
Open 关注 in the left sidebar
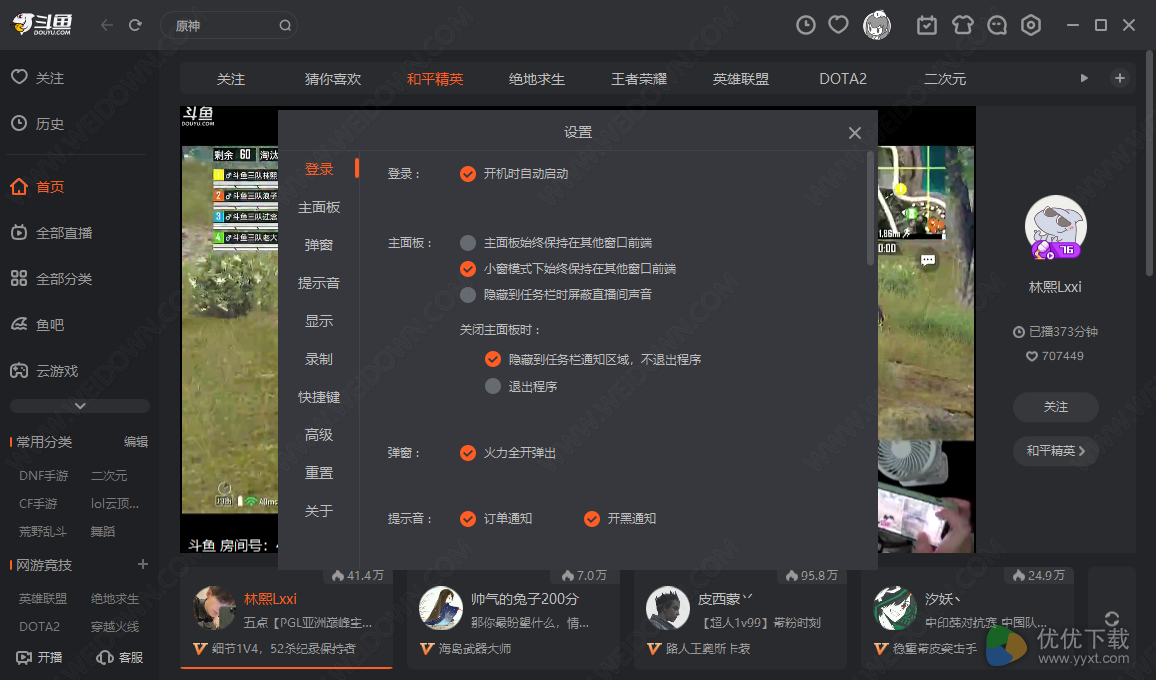[x=38, y=77]
